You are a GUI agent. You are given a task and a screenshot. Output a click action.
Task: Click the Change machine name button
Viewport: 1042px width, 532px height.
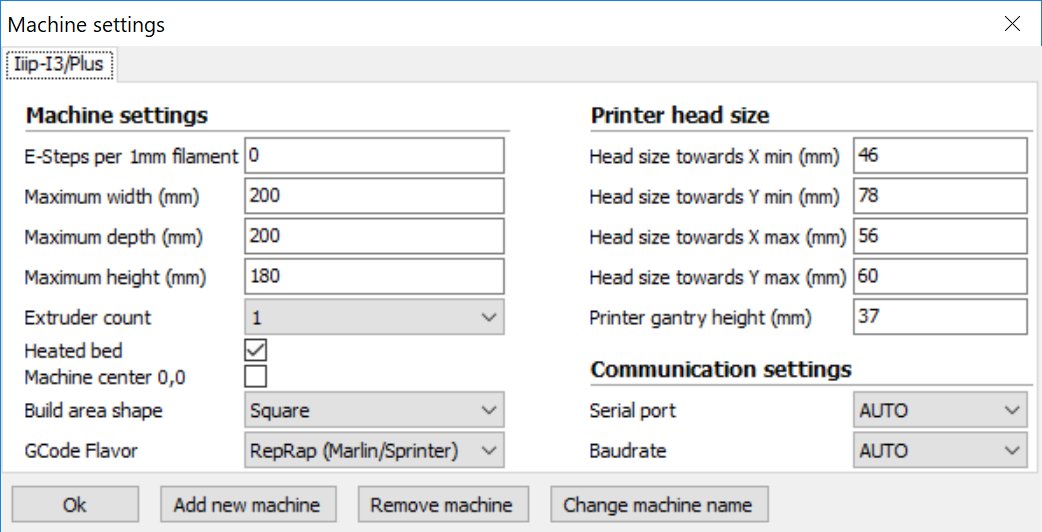pyautogui.click(x=659, y=504)
